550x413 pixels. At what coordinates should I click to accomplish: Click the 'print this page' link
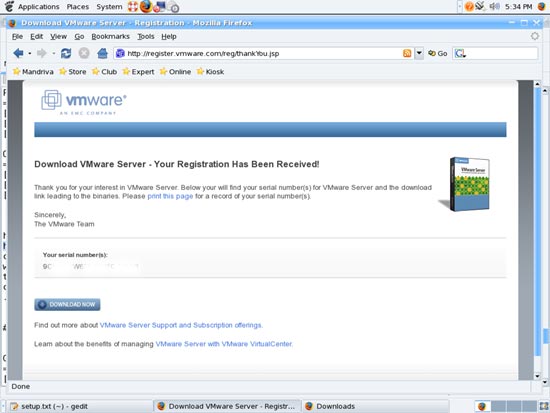(x=170, y=196)
